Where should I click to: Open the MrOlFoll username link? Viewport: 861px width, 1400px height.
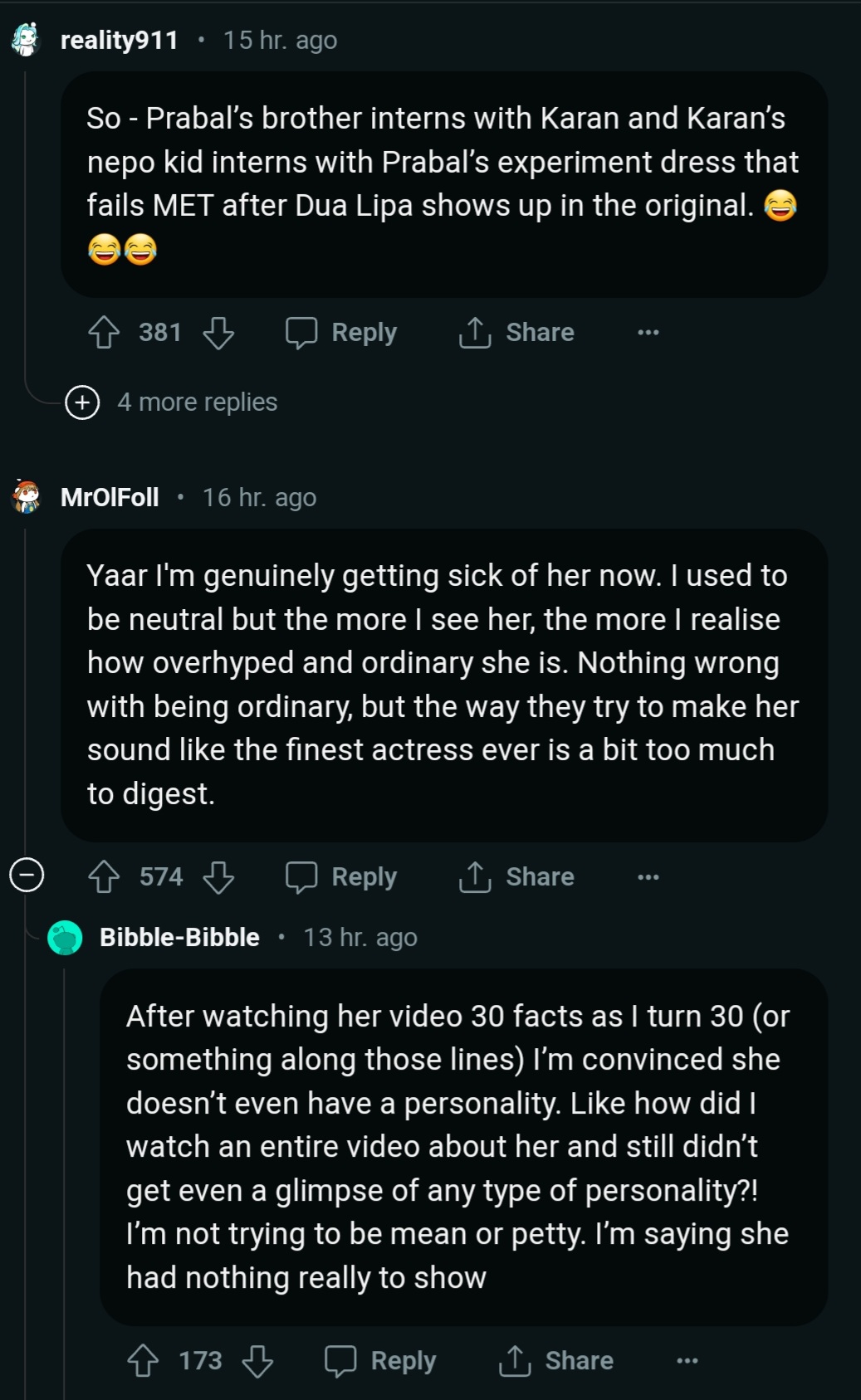[110, 497]
